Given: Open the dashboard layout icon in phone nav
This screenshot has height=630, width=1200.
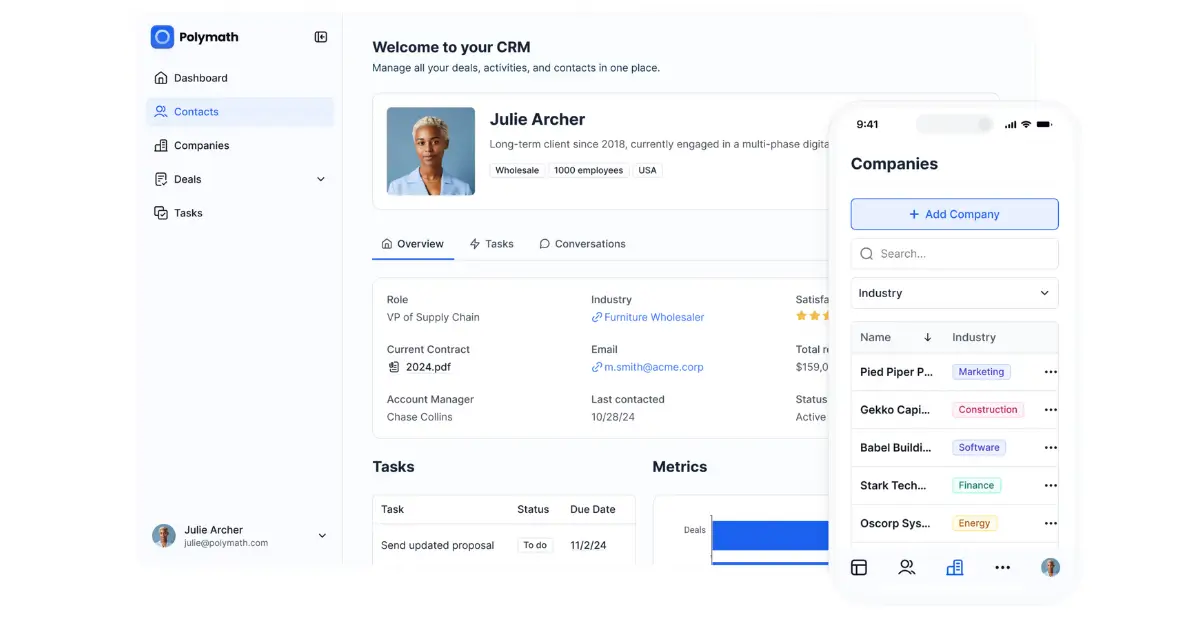Looking at the screenshot, I should 859,567.
